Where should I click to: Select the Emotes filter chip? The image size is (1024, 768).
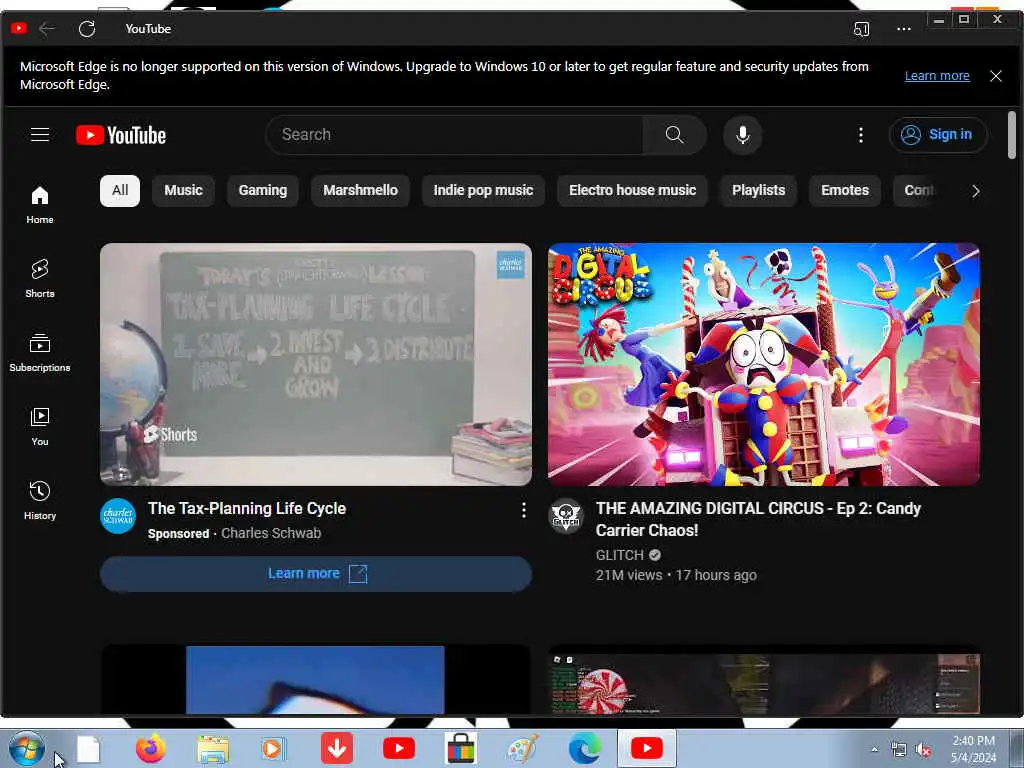click(845, 191)
